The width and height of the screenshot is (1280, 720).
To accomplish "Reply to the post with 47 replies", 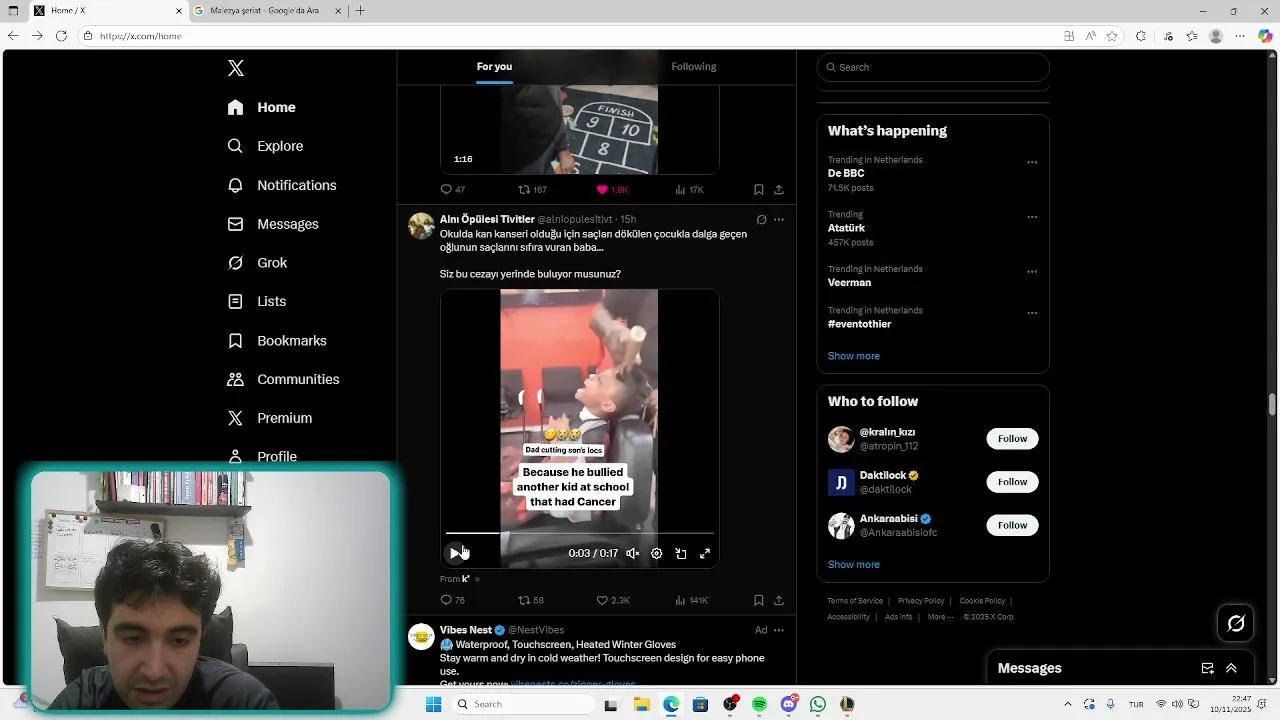I will click(x=453, y=189).
